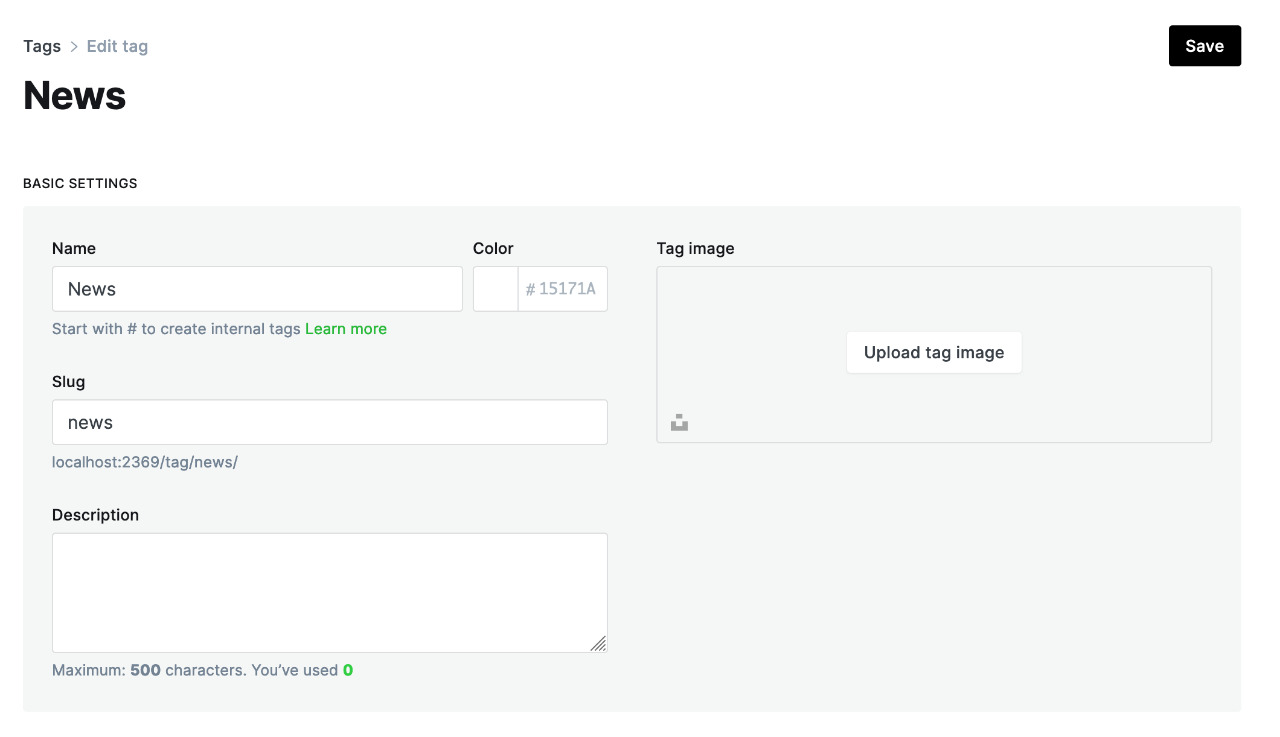Screen dimensions: 1280x737
Task: Click the localhost tag URL preview text
Action: coord(145,462)
